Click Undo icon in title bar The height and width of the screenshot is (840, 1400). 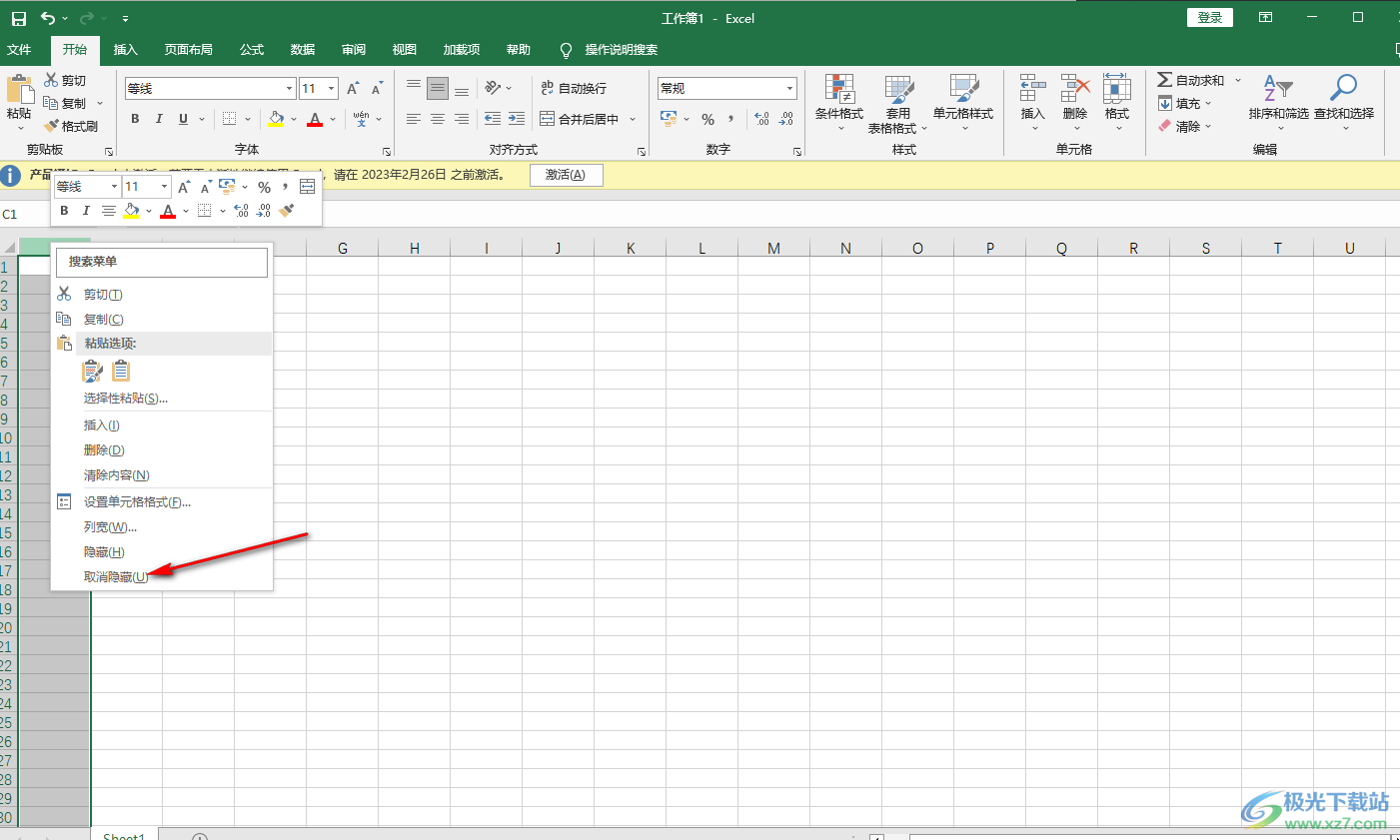point(48,18)
